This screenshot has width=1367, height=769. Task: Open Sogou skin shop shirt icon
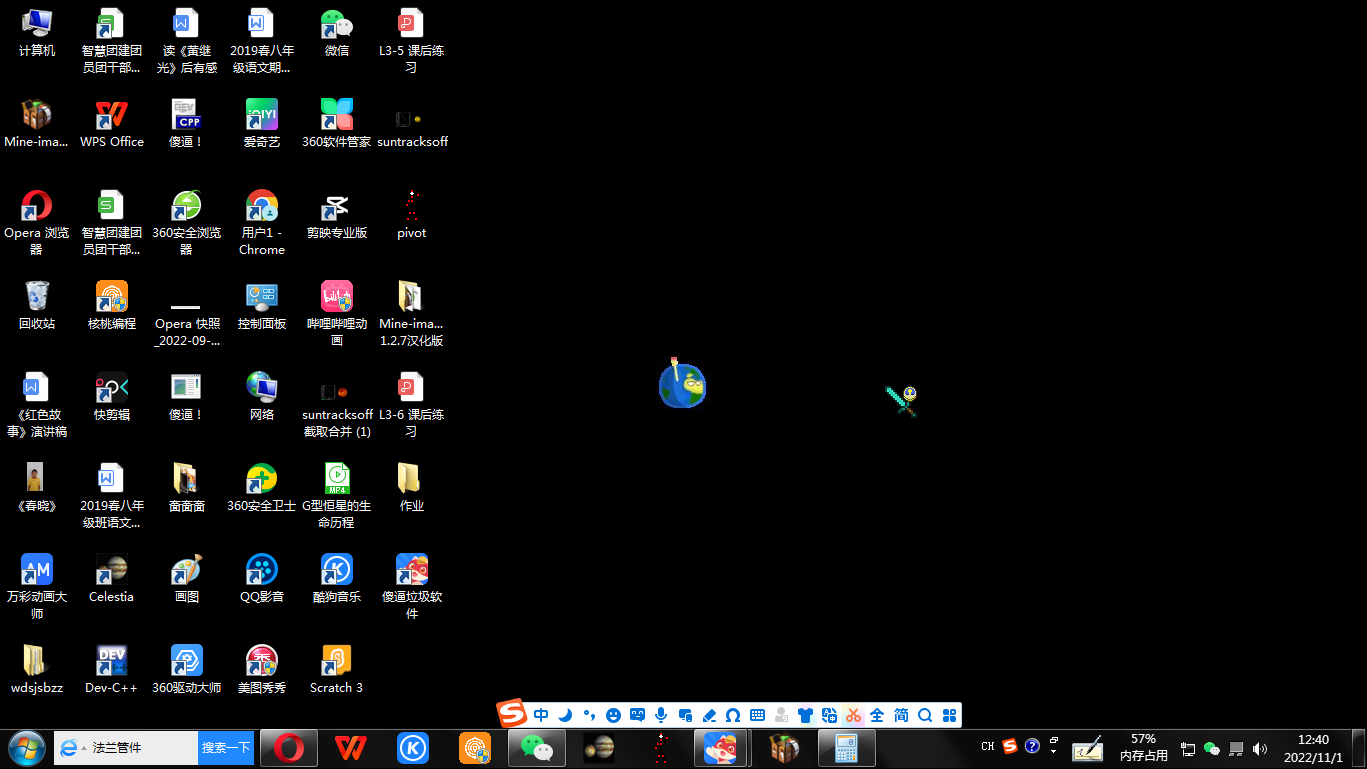tap(805, 715)
